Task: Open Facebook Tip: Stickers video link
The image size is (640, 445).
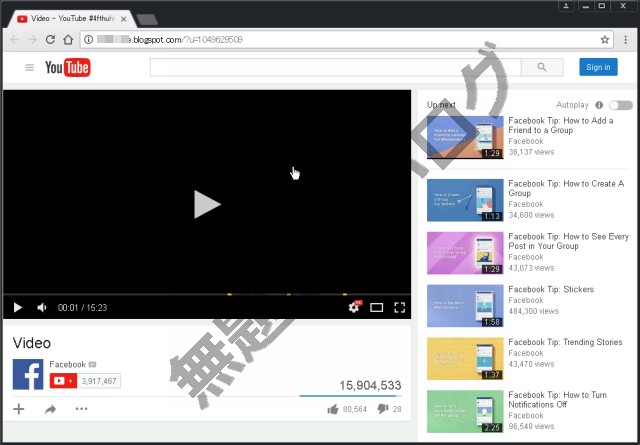Action: pyautogui.click(x=551, y=289)
